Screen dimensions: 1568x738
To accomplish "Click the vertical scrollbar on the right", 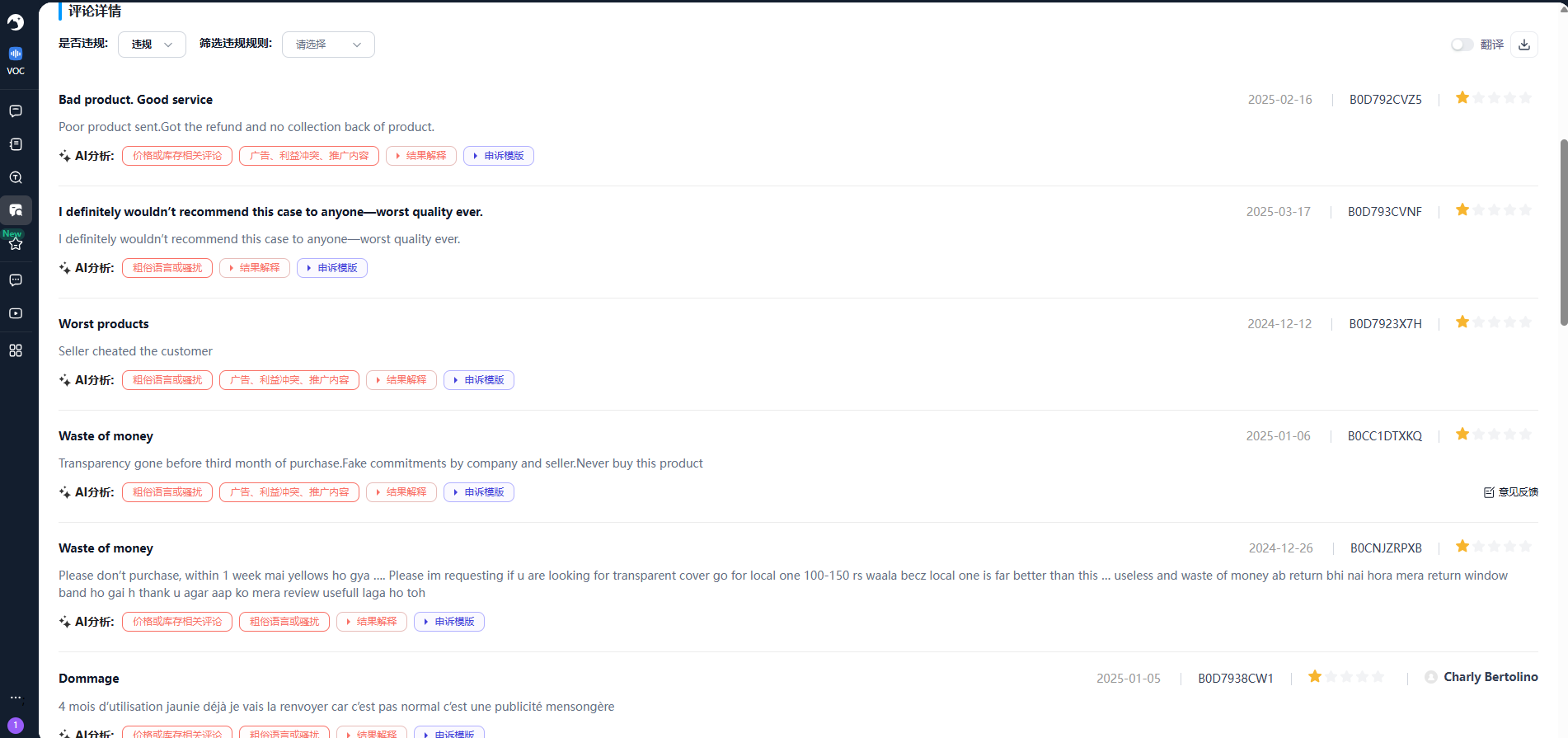I will point(1563,231).
